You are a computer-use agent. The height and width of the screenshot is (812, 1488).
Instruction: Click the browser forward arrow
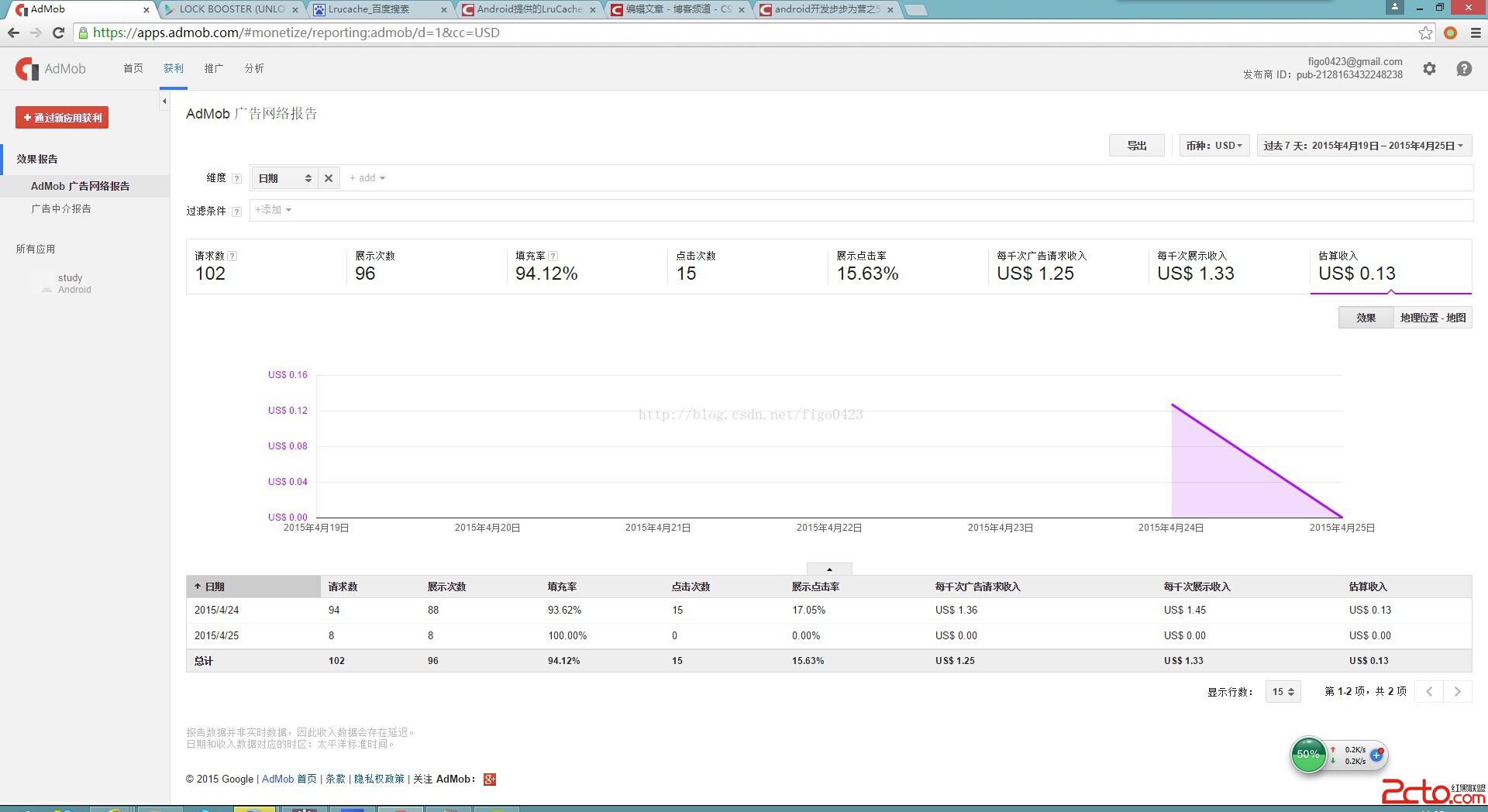pos(36,33)
